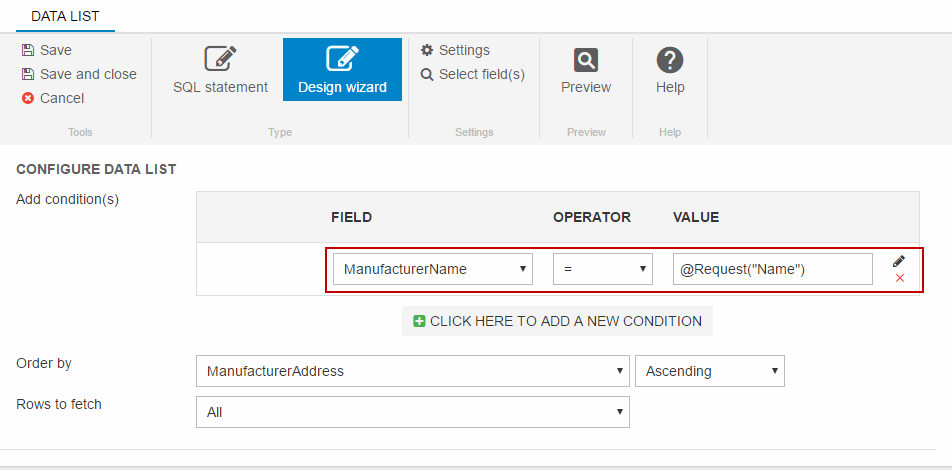Open the Preview of the data list
The width and height of the screenshot is (952, 470).
(586, 70)
